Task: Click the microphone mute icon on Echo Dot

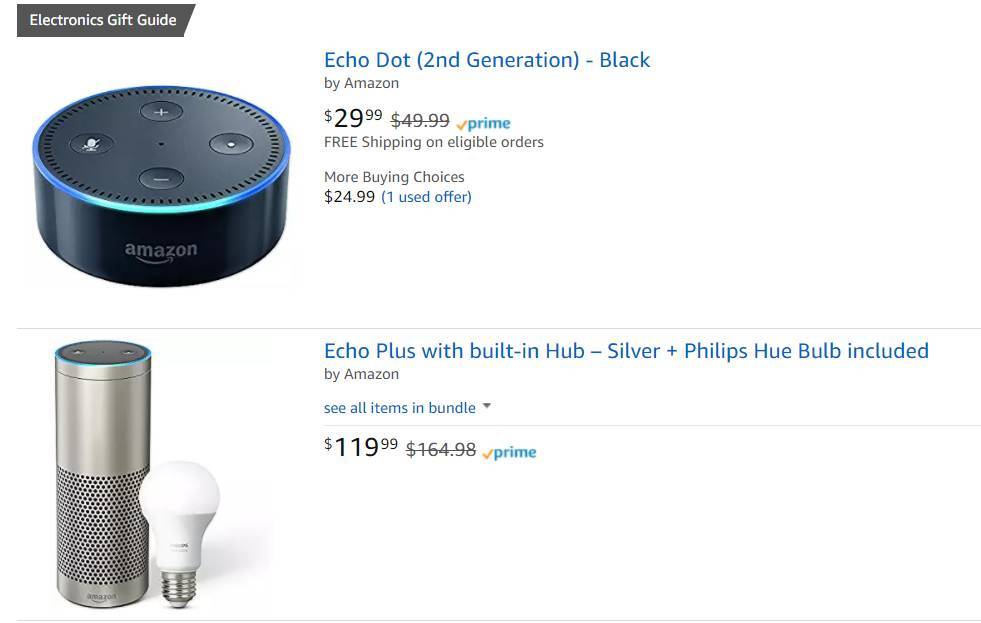Action: [x=91, y=144]
